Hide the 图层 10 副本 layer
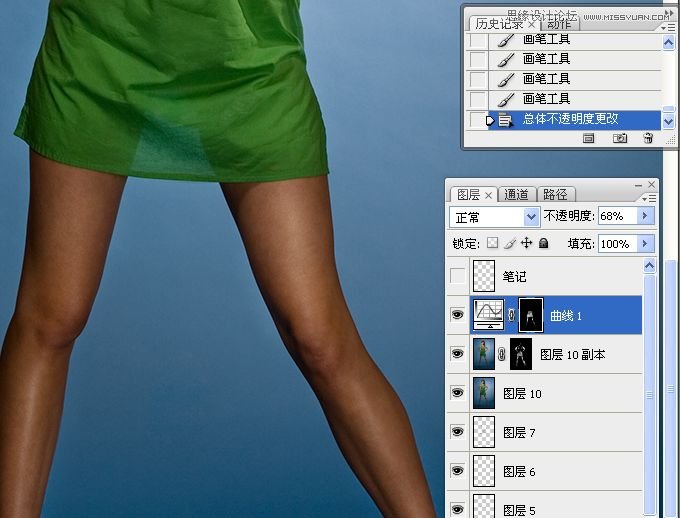680x518 pixels. click(x=458, y=354)
